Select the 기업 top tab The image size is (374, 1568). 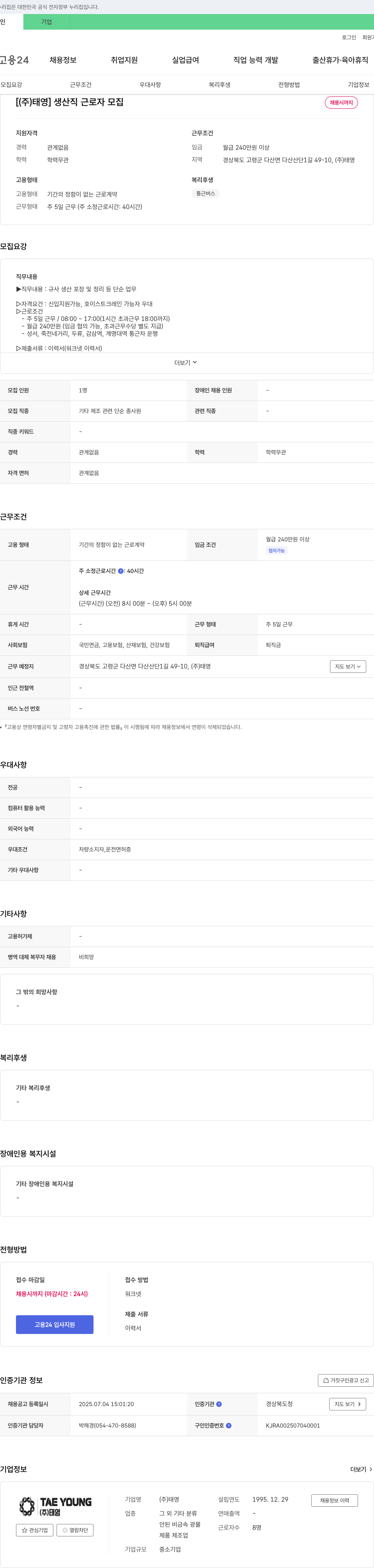[46, 22]
